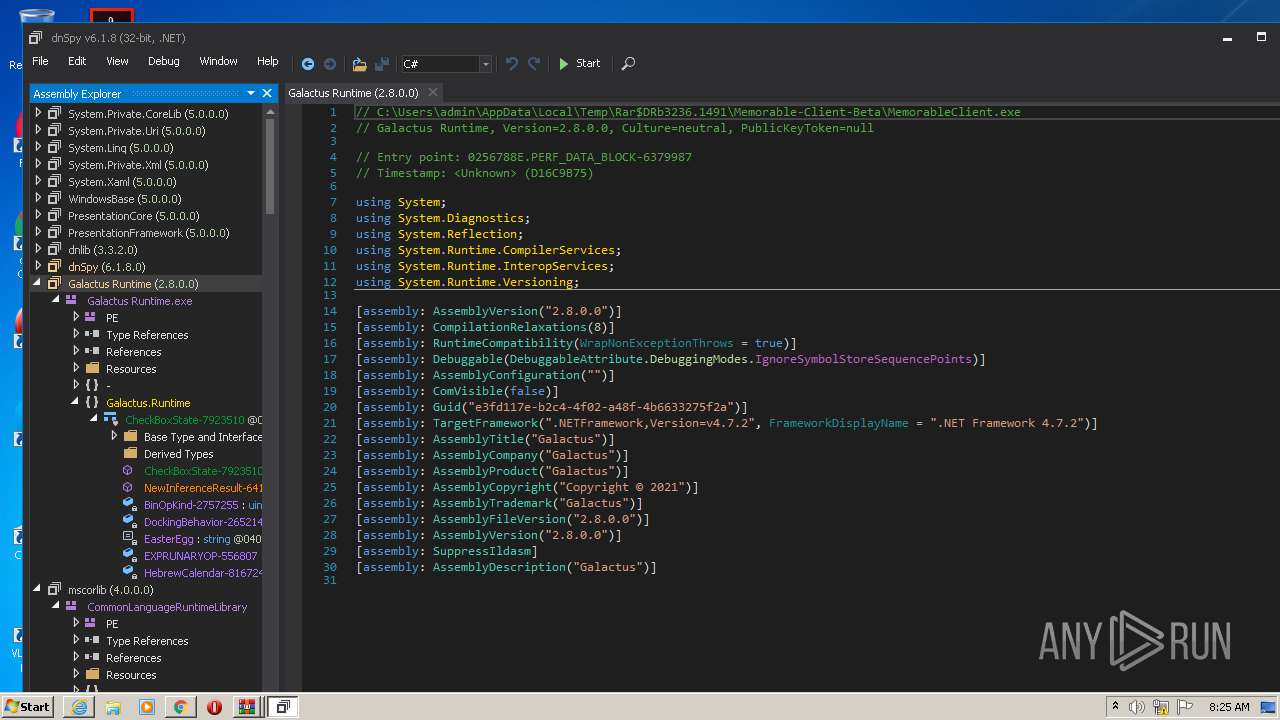
Task: Select Type References under Galactus Runtime.exe
Action: pyautogui.click(x=147, y=335)
